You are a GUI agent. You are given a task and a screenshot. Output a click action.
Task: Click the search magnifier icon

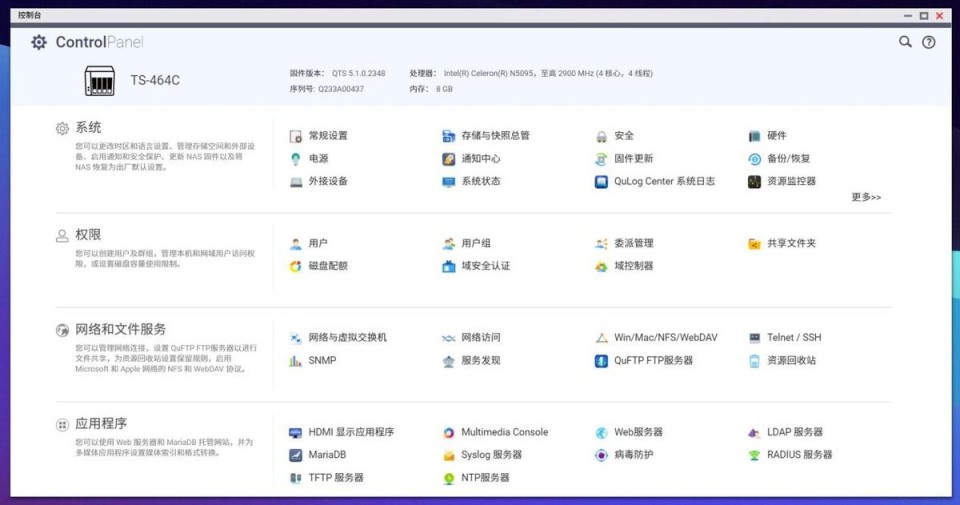click(905, 42)
